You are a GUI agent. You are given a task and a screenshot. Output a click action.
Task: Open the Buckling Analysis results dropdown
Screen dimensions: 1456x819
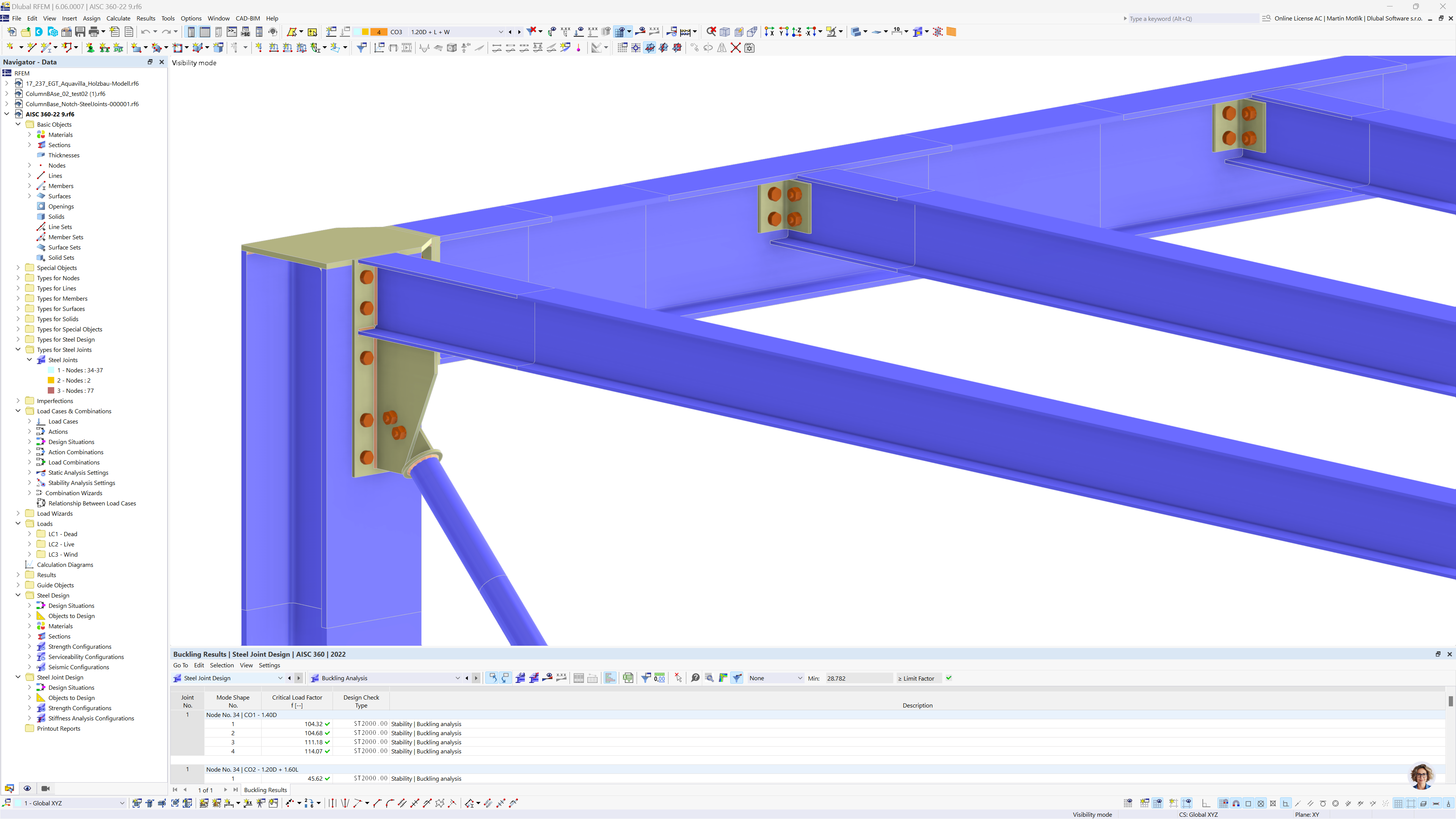(x=458, y=678)
